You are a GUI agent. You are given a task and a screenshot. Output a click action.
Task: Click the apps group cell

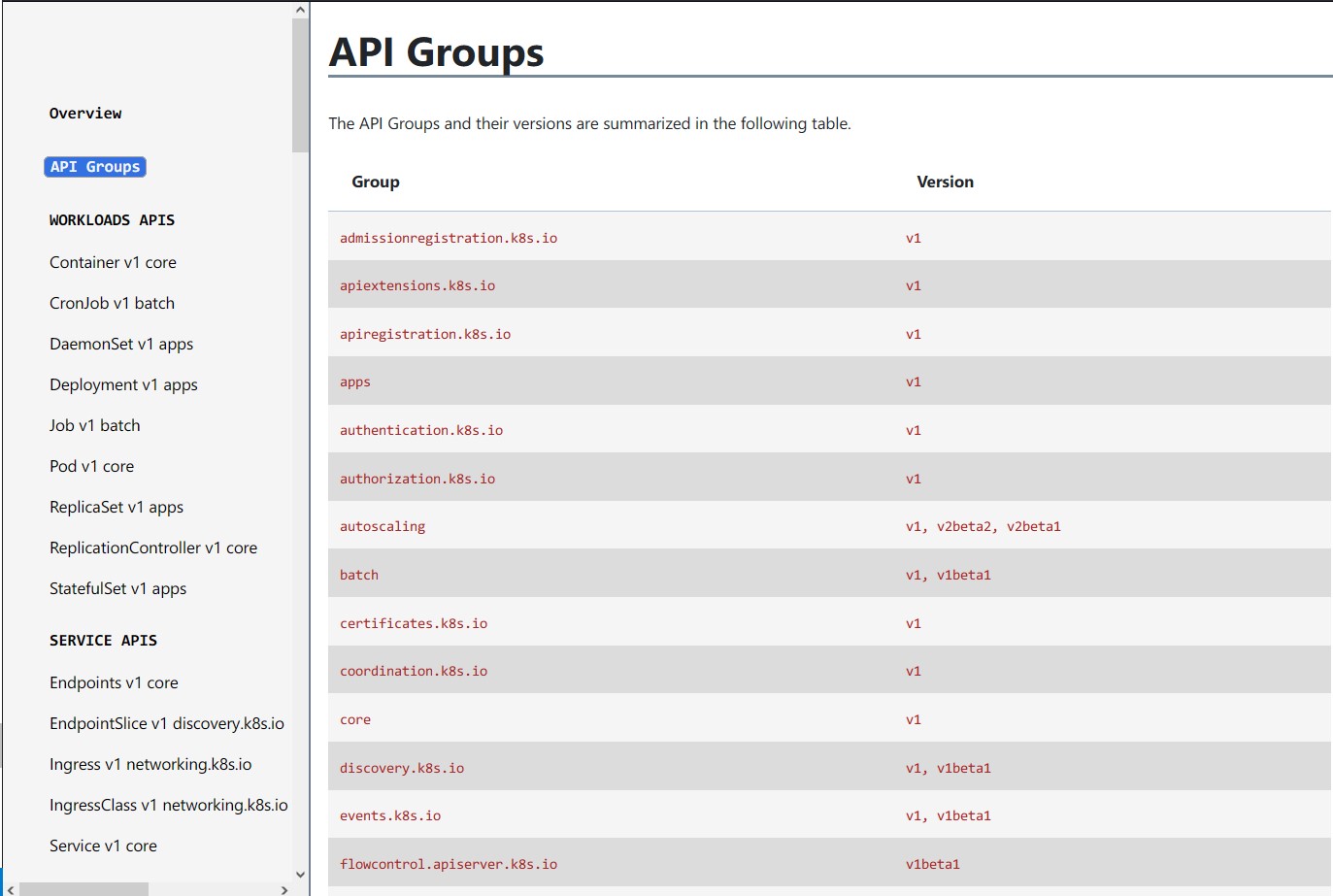pos(355,382)
